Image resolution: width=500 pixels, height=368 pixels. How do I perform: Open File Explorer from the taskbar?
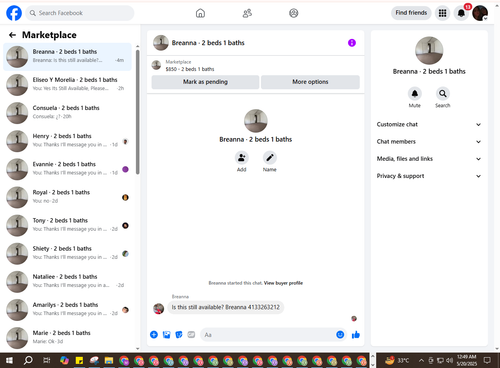pos(109,360)
